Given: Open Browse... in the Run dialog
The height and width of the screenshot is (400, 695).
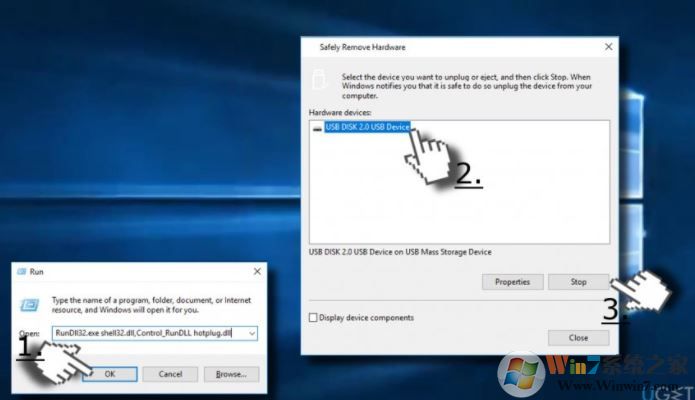Looking at the screenshot, I should coord(231,374).
